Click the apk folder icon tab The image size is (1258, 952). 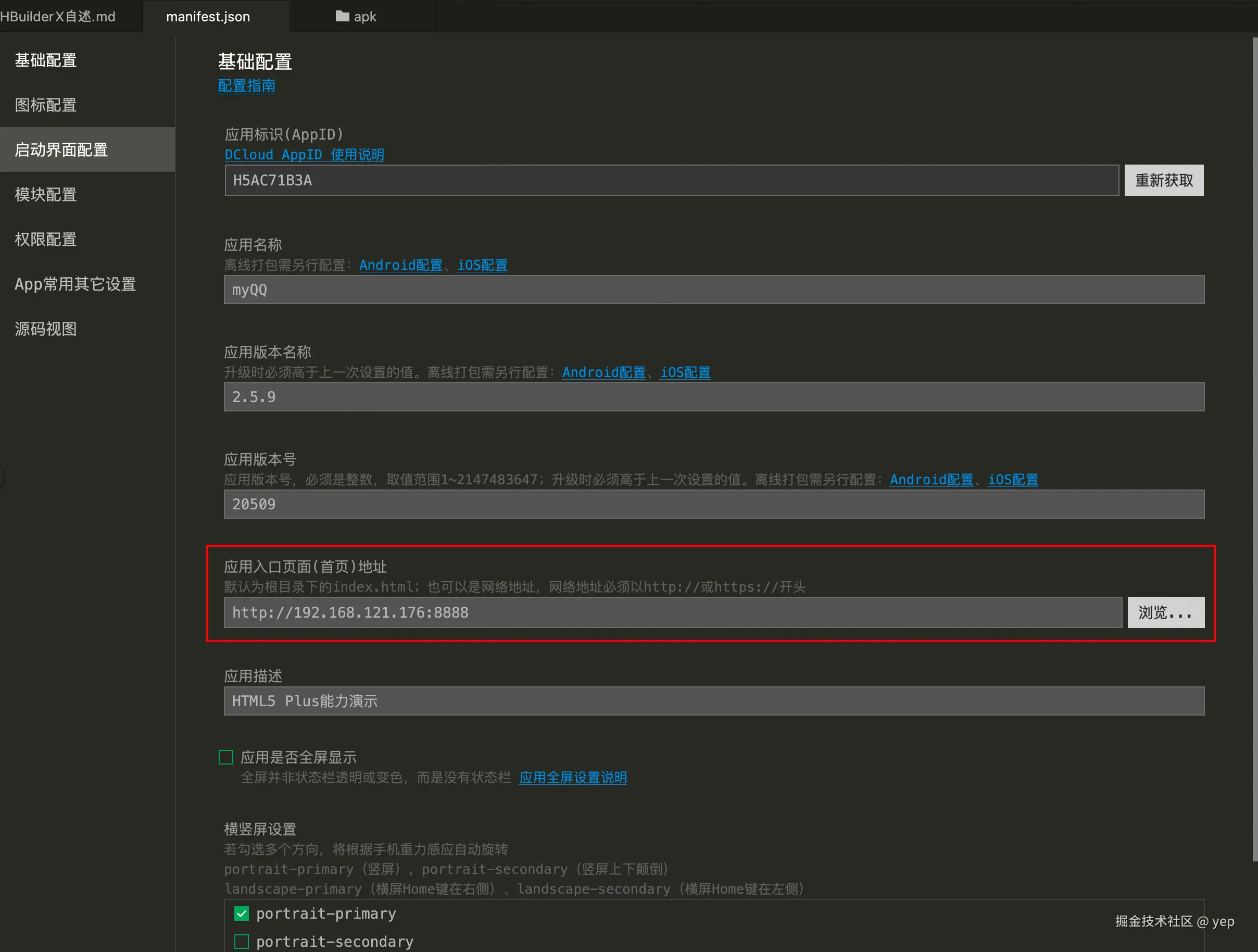coord(356,17)
